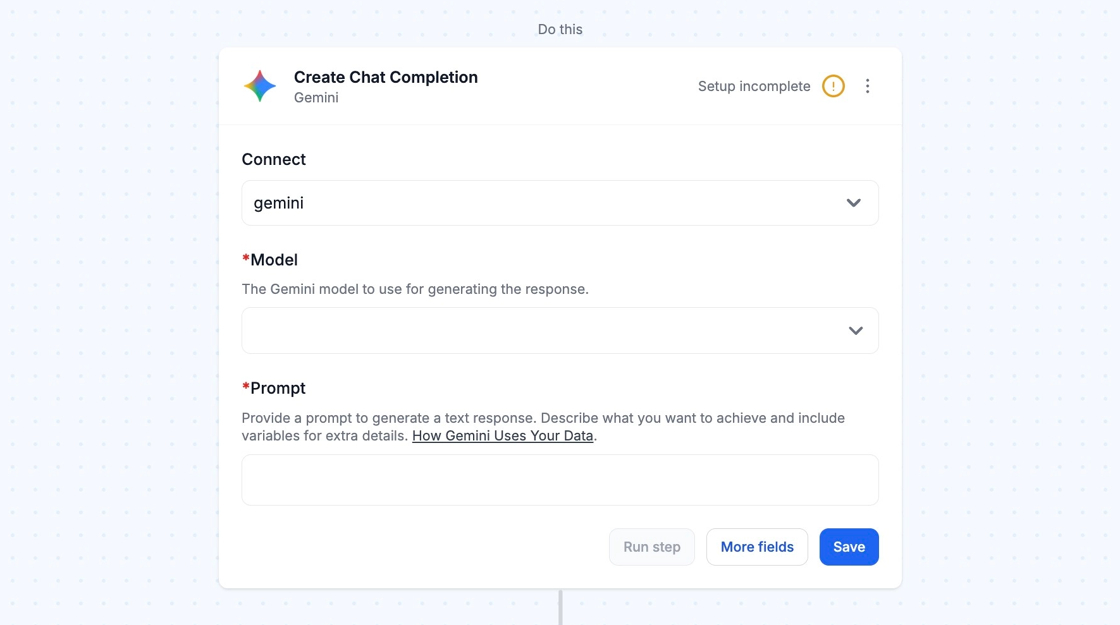Image resolution: width=1120 pixels, height=625 pixels.
Task: Save the Gemini step configuration
Action: pos(849,547)
